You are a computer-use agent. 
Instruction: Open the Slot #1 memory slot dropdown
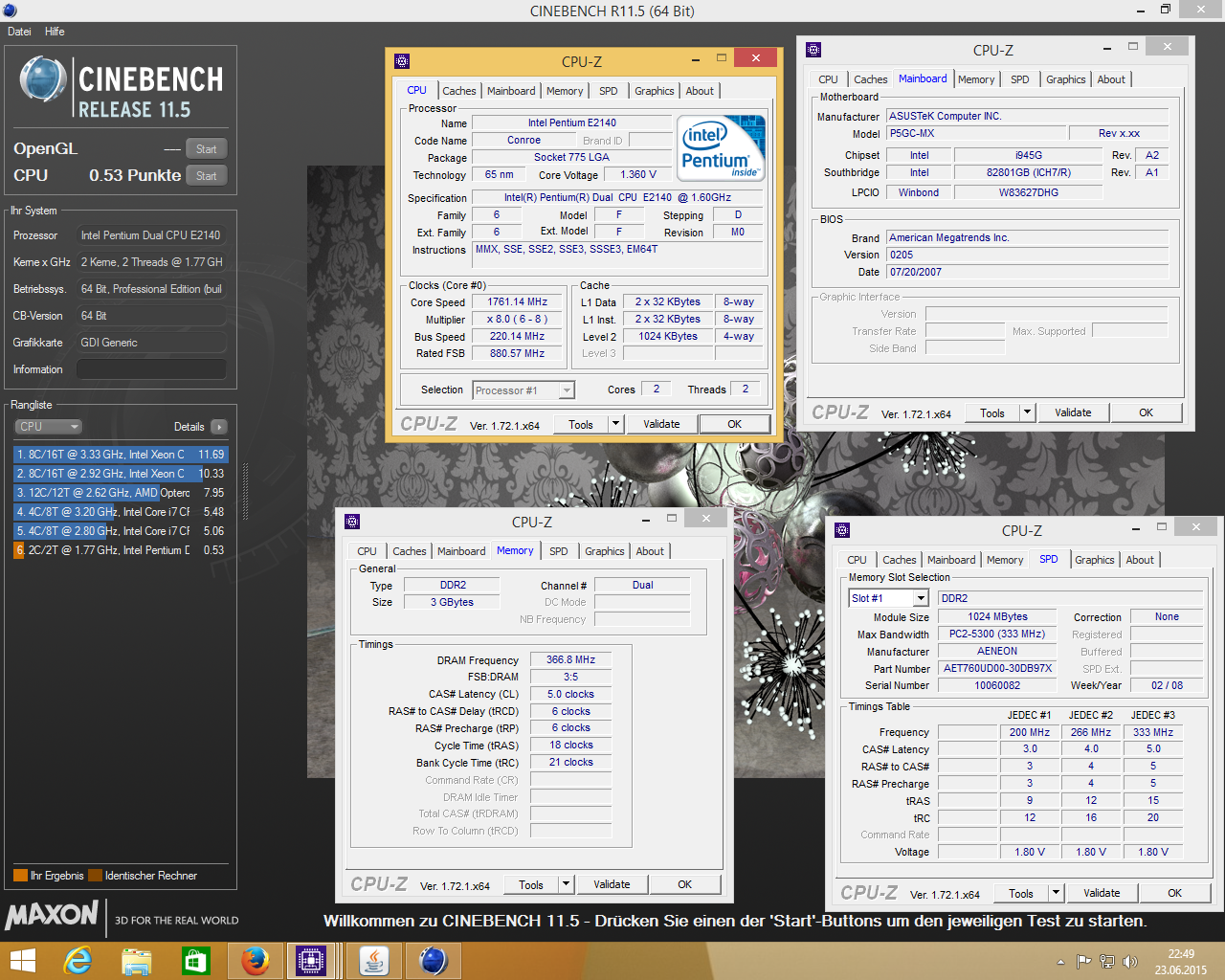pos(889,598)
